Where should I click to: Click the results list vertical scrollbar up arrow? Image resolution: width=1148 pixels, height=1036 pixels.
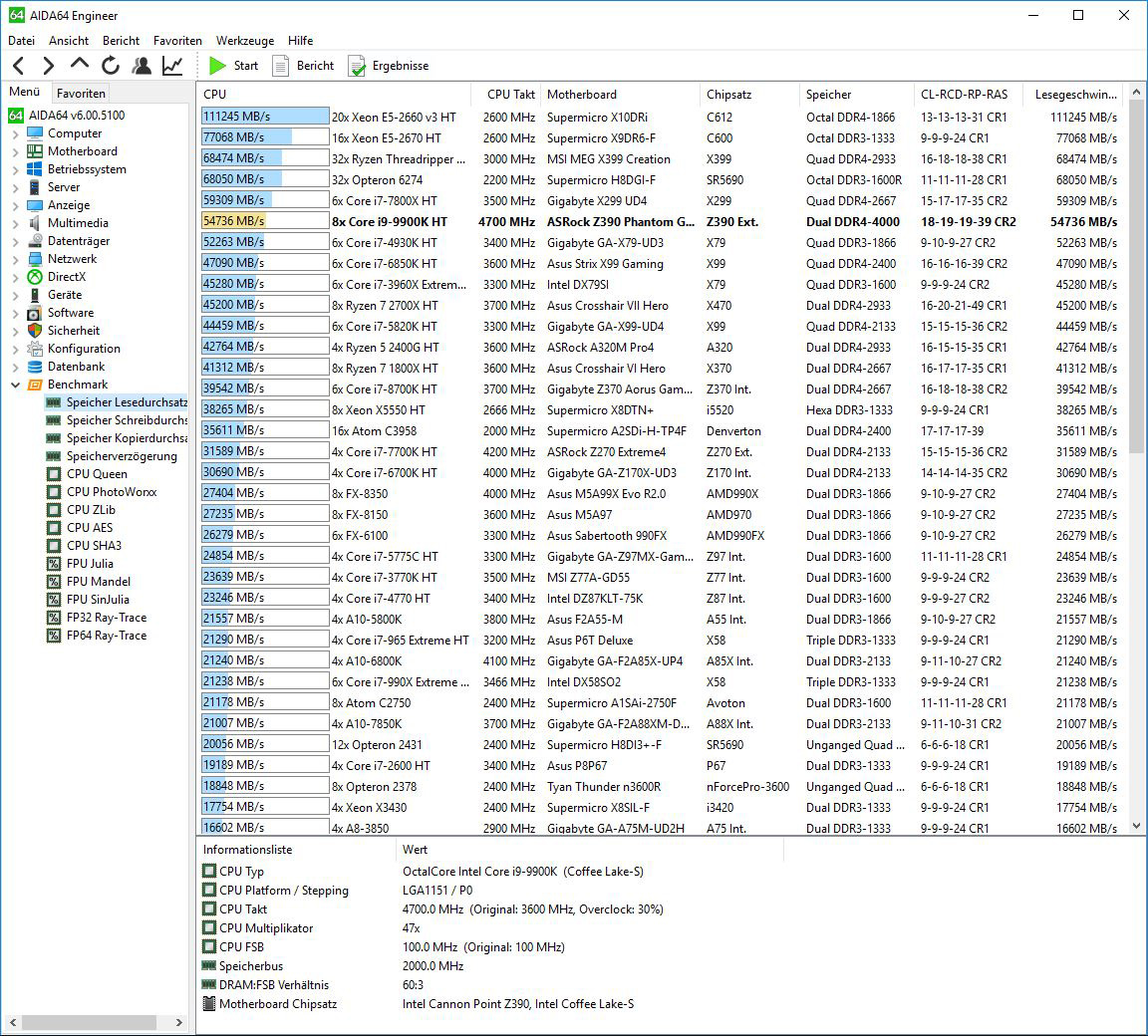[1136, 93]
